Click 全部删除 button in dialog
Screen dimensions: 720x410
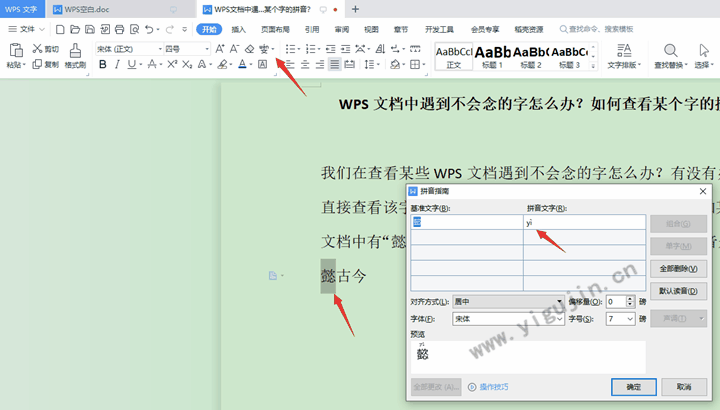(x=678, y=269)
